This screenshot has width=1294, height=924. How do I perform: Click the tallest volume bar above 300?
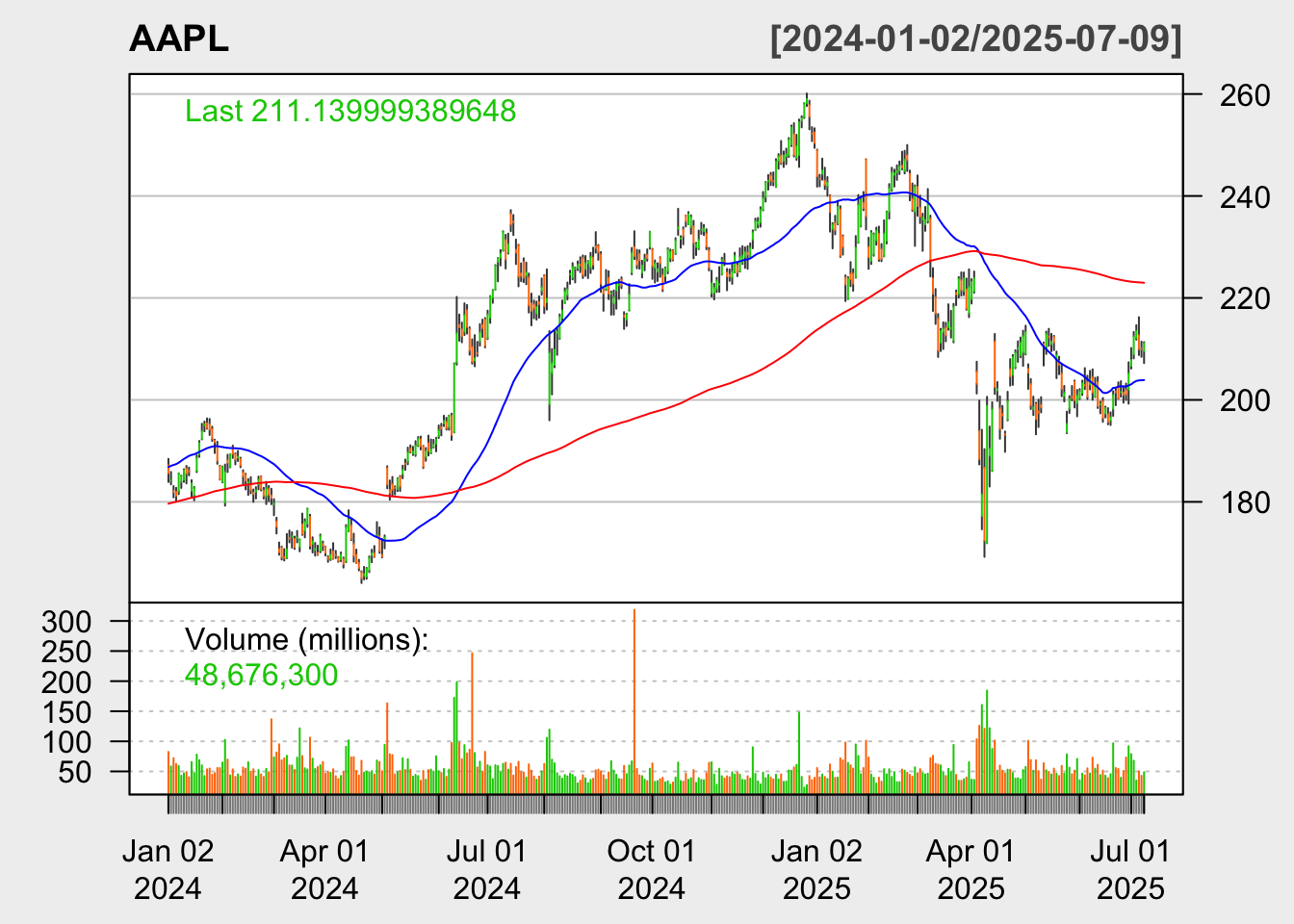tap(634, 701)
